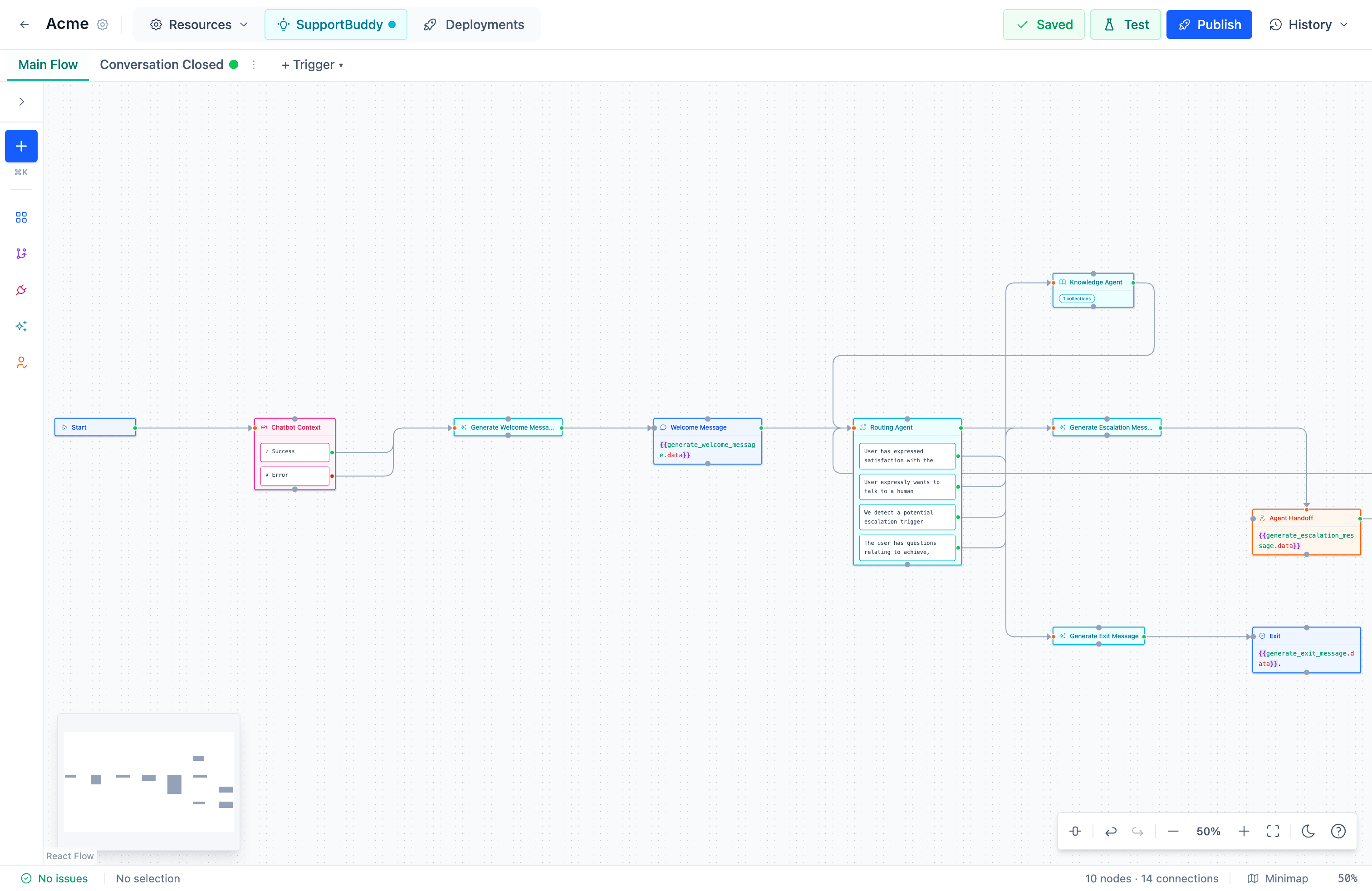Click route 'User has expressed satisfaction'
1372x891 pixels.
coord(907,456)
